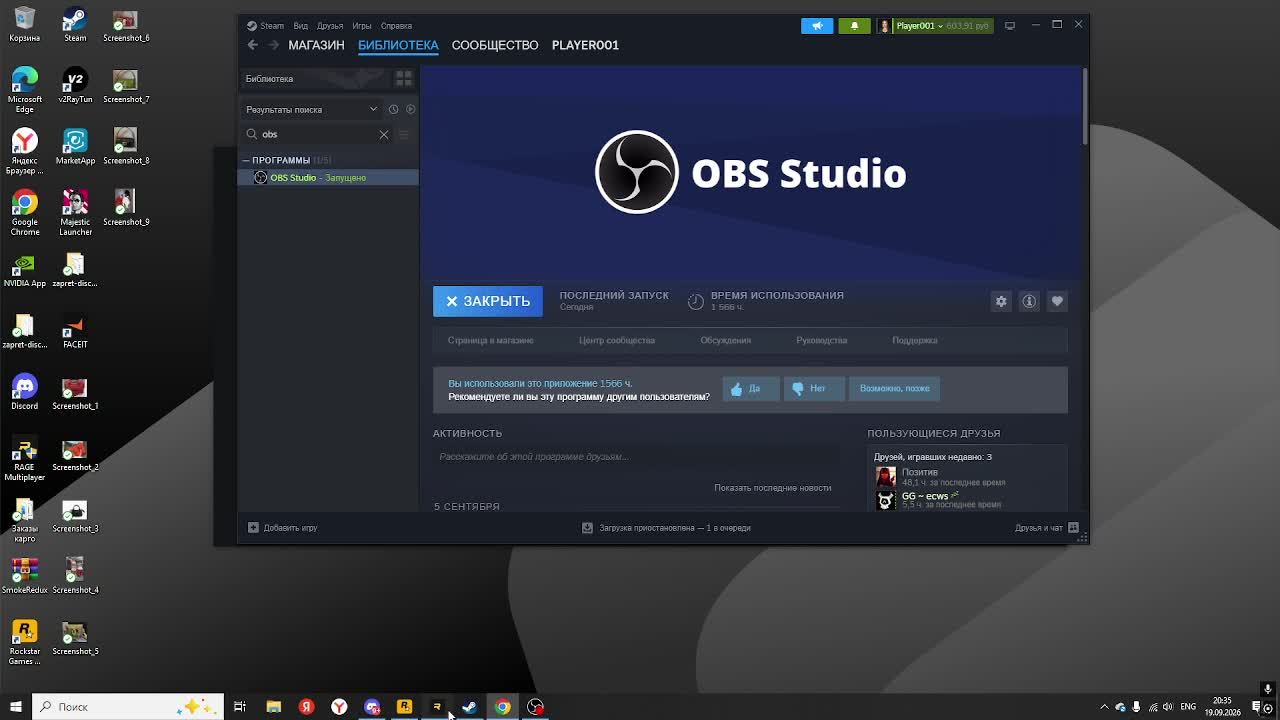Select the БИБЛИОТЕКА tab

coord(398,45)
